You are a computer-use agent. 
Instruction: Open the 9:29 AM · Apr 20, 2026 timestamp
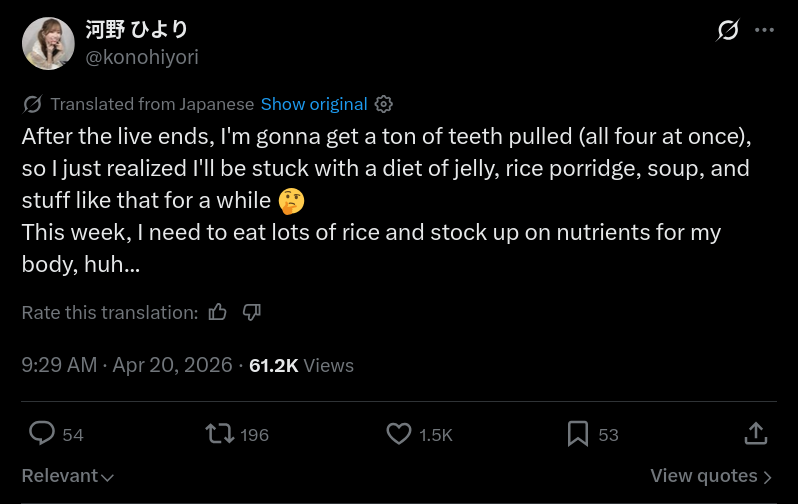pyautogui.click(x=127, y=365)
